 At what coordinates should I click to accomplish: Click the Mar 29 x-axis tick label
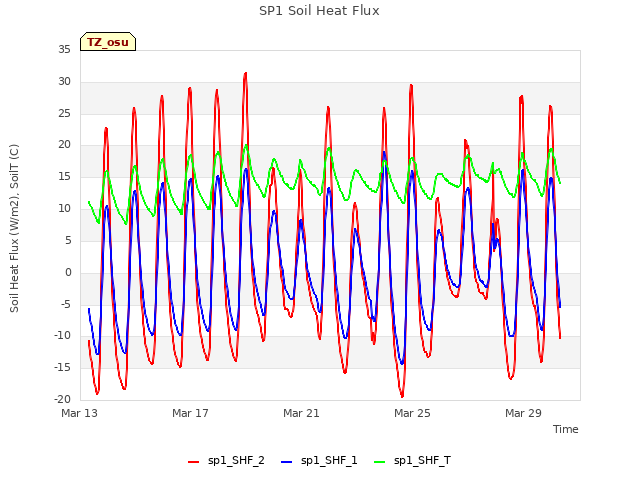pyautogui.click(x=523, y=413)
